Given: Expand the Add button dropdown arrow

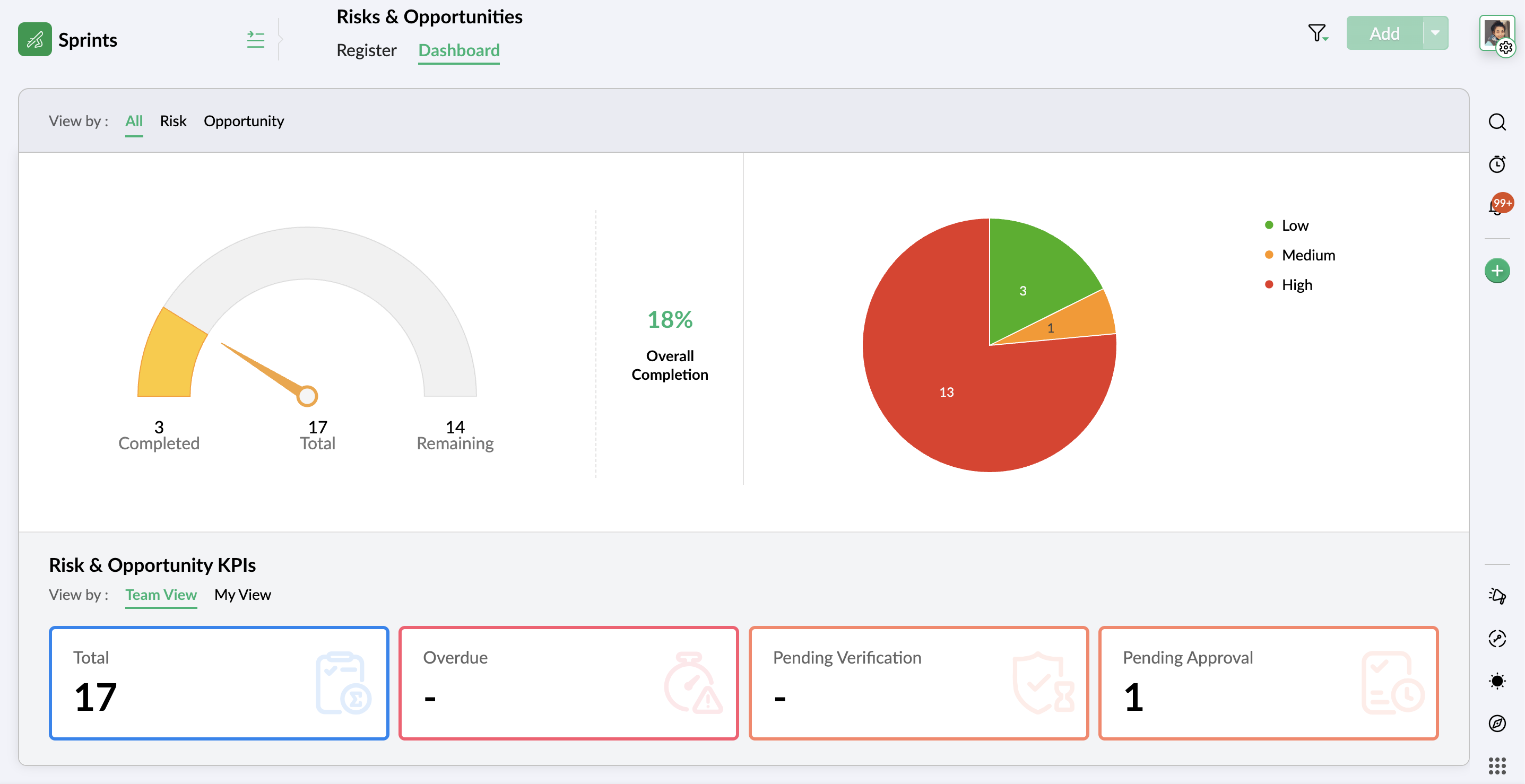Looking at the screenshot, I should 1435,33.
